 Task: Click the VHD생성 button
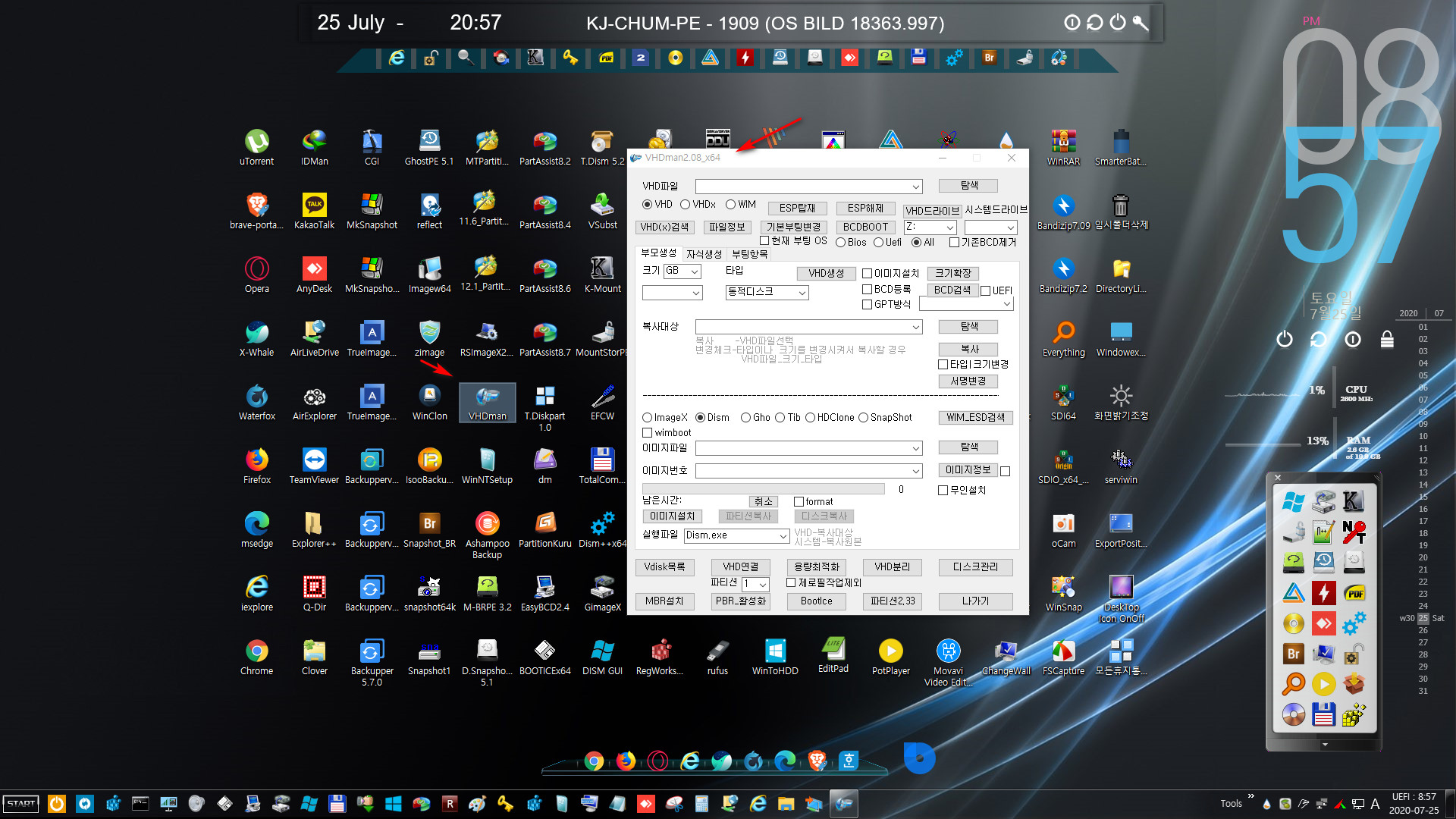coord(826,274)
